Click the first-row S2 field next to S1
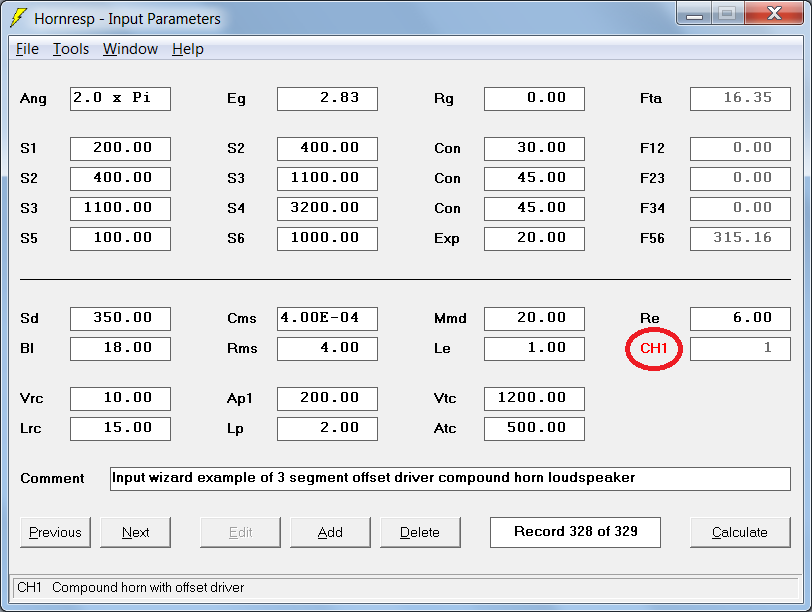 [x=327, y=149]
